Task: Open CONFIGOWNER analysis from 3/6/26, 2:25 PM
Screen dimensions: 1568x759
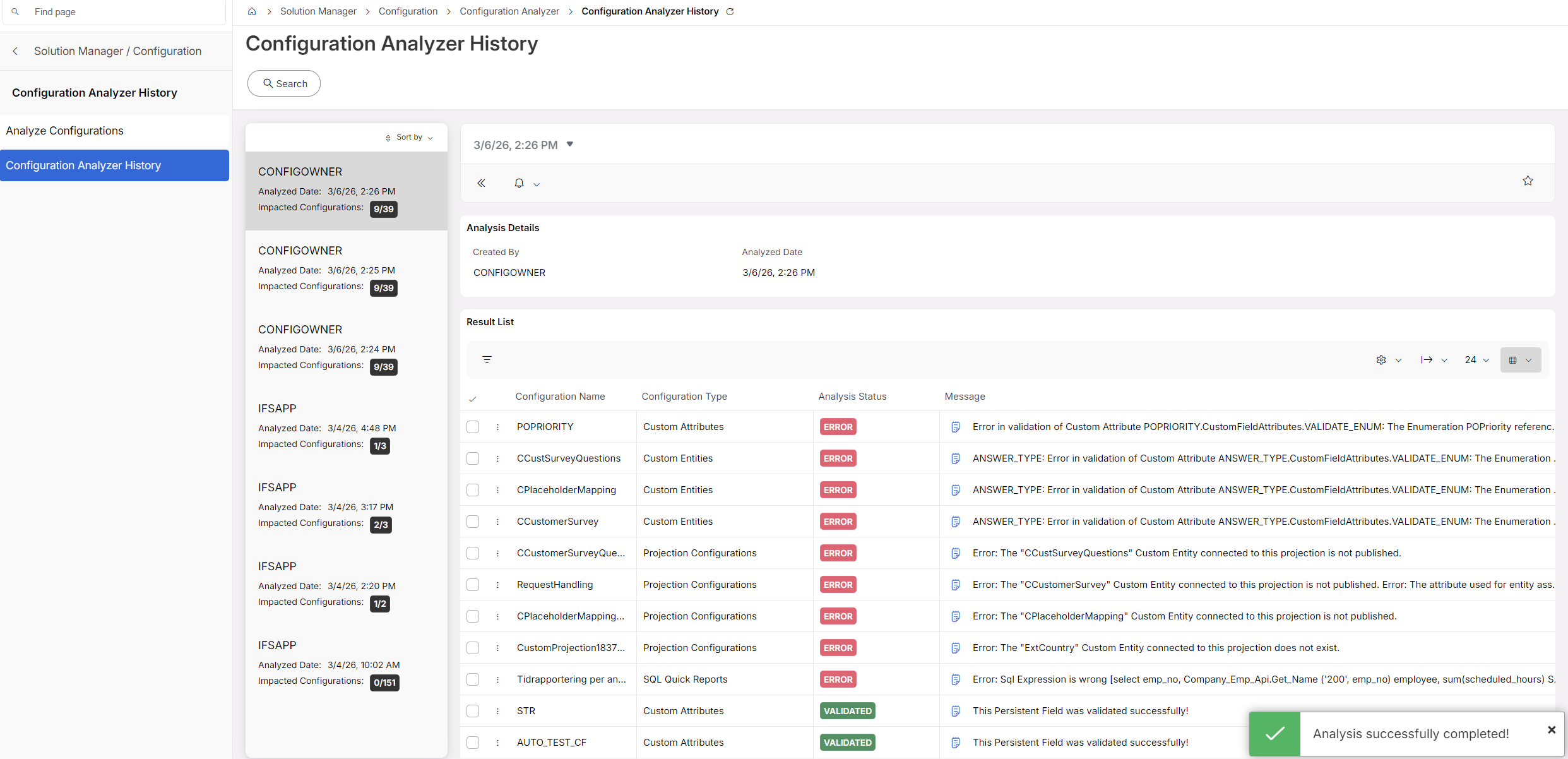Action: pyautogui.click(x=346, y=270)
